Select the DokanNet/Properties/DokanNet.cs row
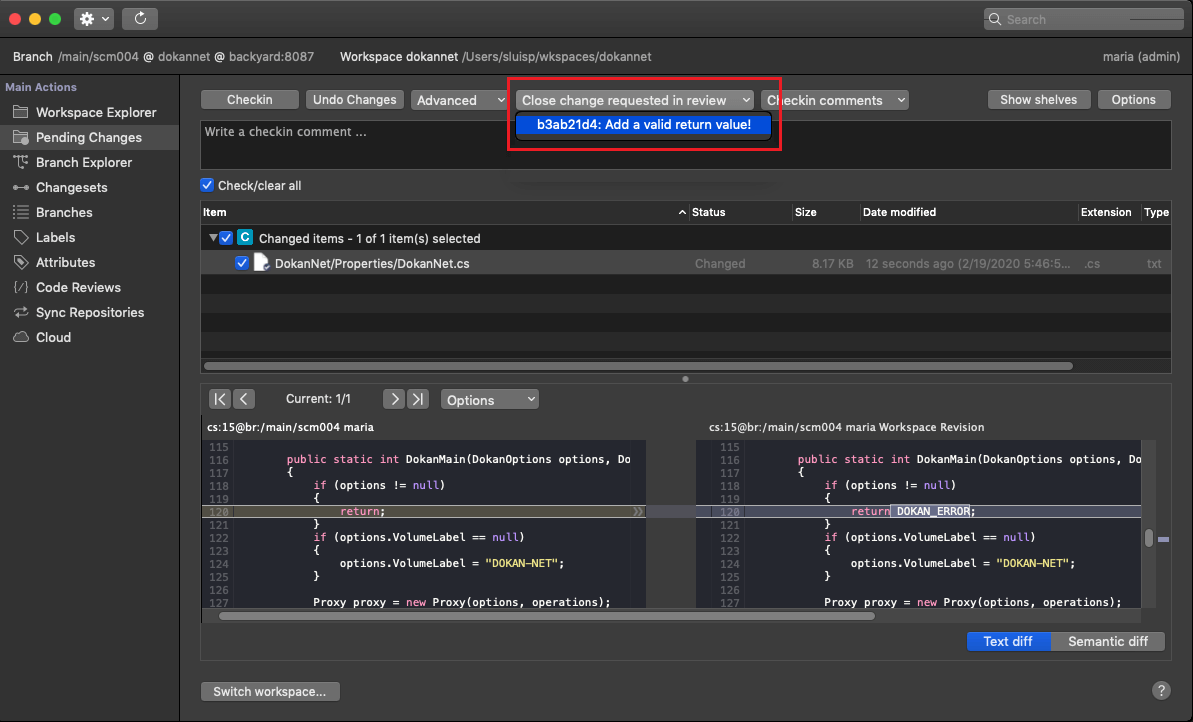This screenshot has width=1193, height=722. [x=686, y=263]
